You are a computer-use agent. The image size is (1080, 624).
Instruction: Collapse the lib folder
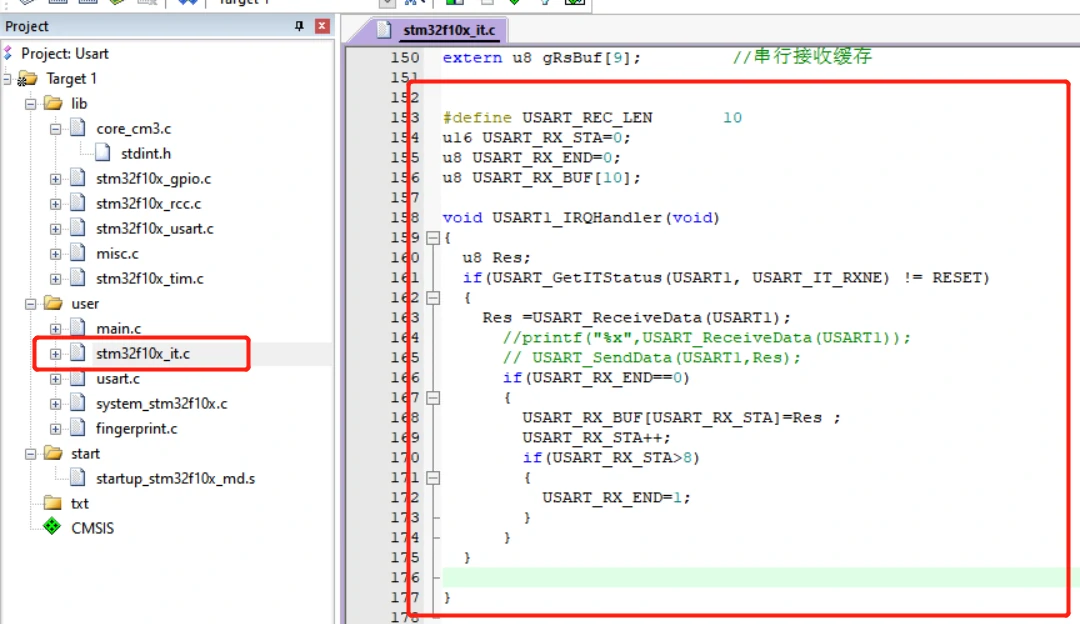30,104
